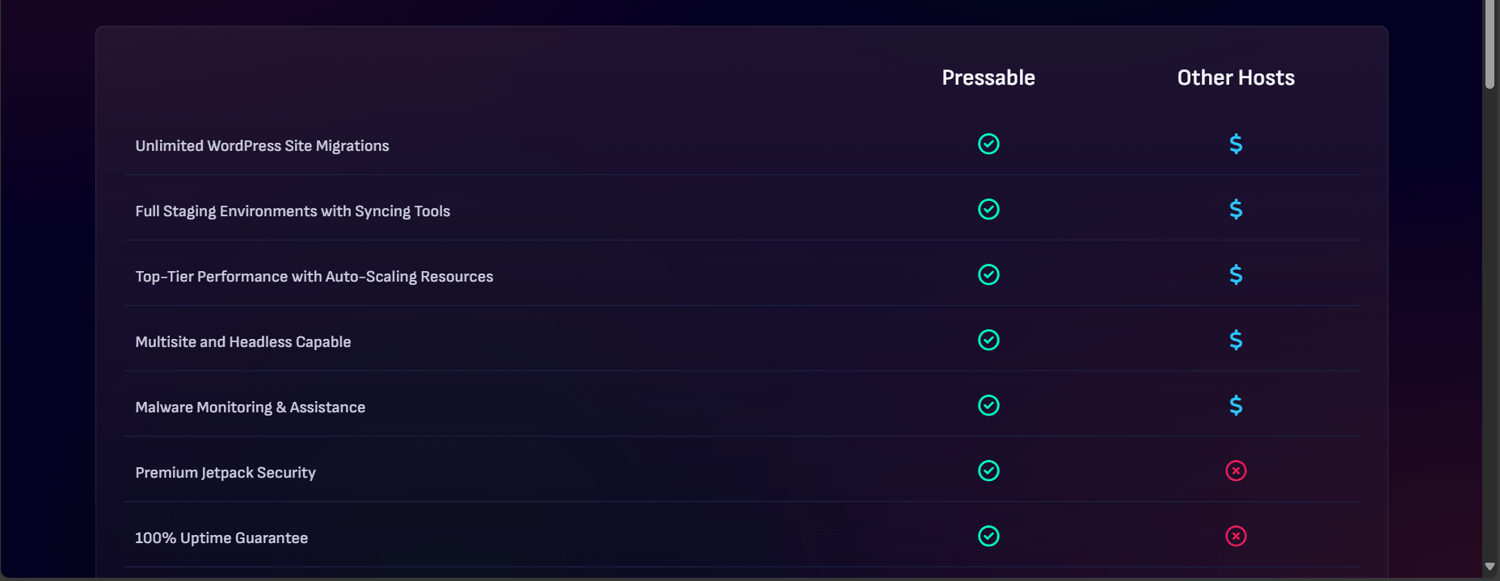Click the checkmark icon for Unlimited WordPress Site Migrations
This screenshot has width=1500, height=581.
click(x=988, y=143)
